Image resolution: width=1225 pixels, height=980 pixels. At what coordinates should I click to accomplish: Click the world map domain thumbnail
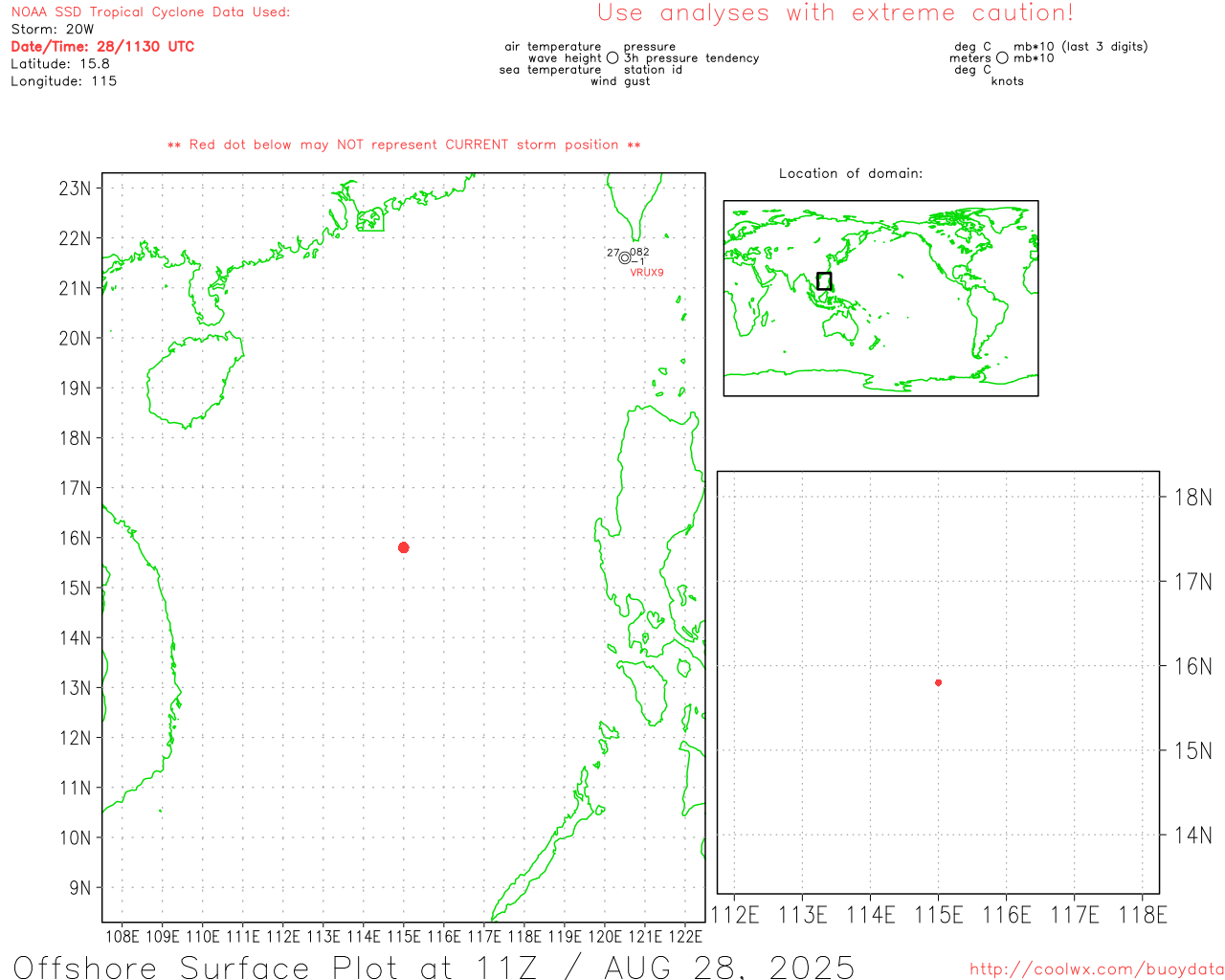(x=880, y=299)
